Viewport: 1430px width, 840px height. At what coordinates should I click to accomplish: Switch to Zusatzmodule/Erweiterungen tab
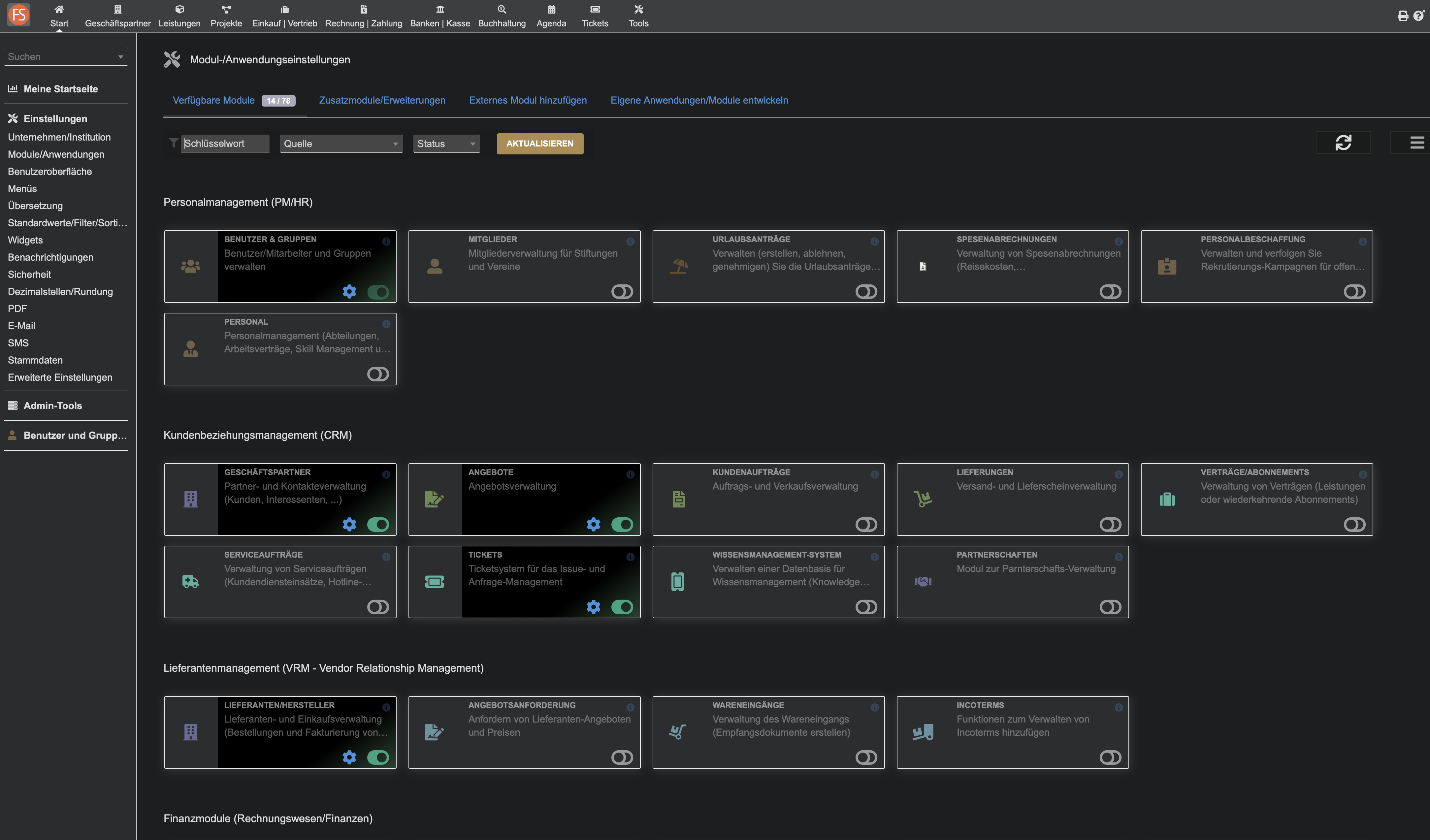pyautogui.click(x=382, y=100)
